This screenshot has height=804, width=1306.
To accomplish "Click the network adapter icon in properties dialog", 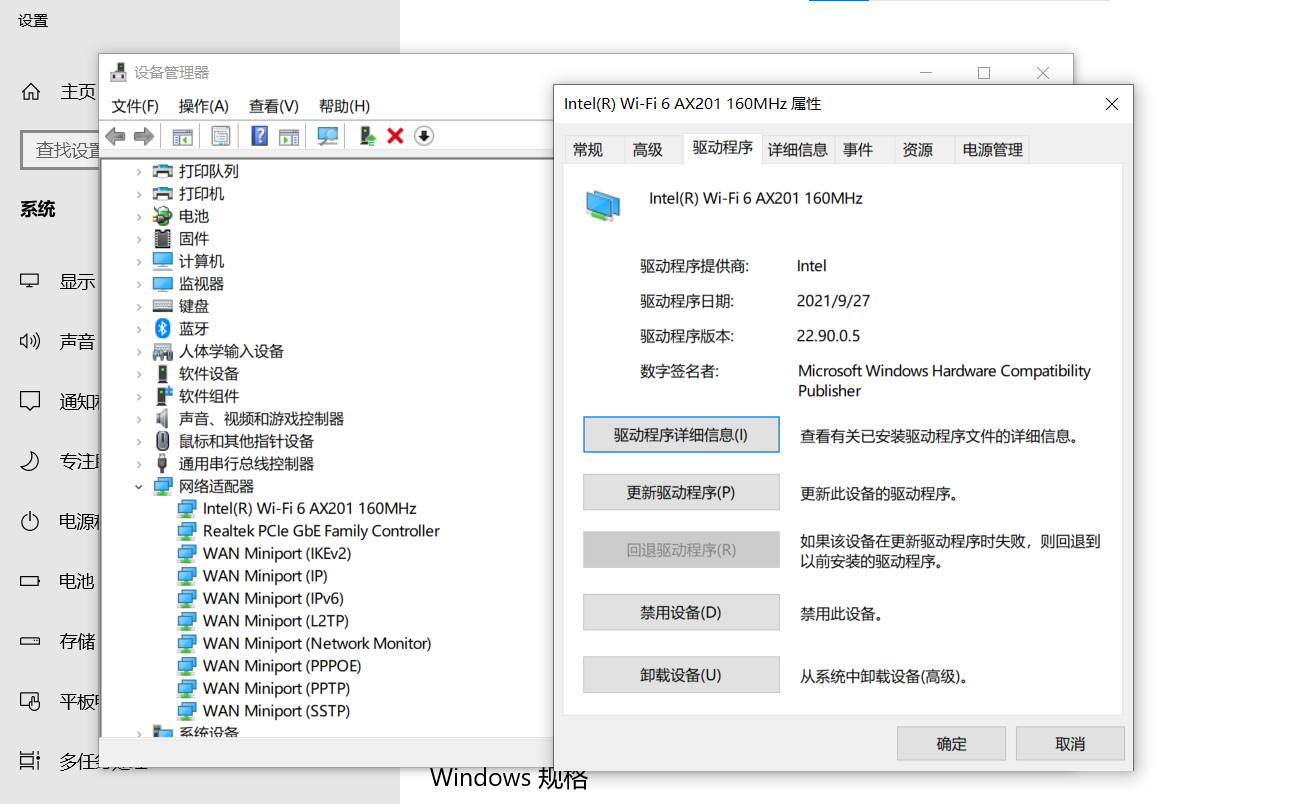I will pyautogui.click(x=603, y=205).
